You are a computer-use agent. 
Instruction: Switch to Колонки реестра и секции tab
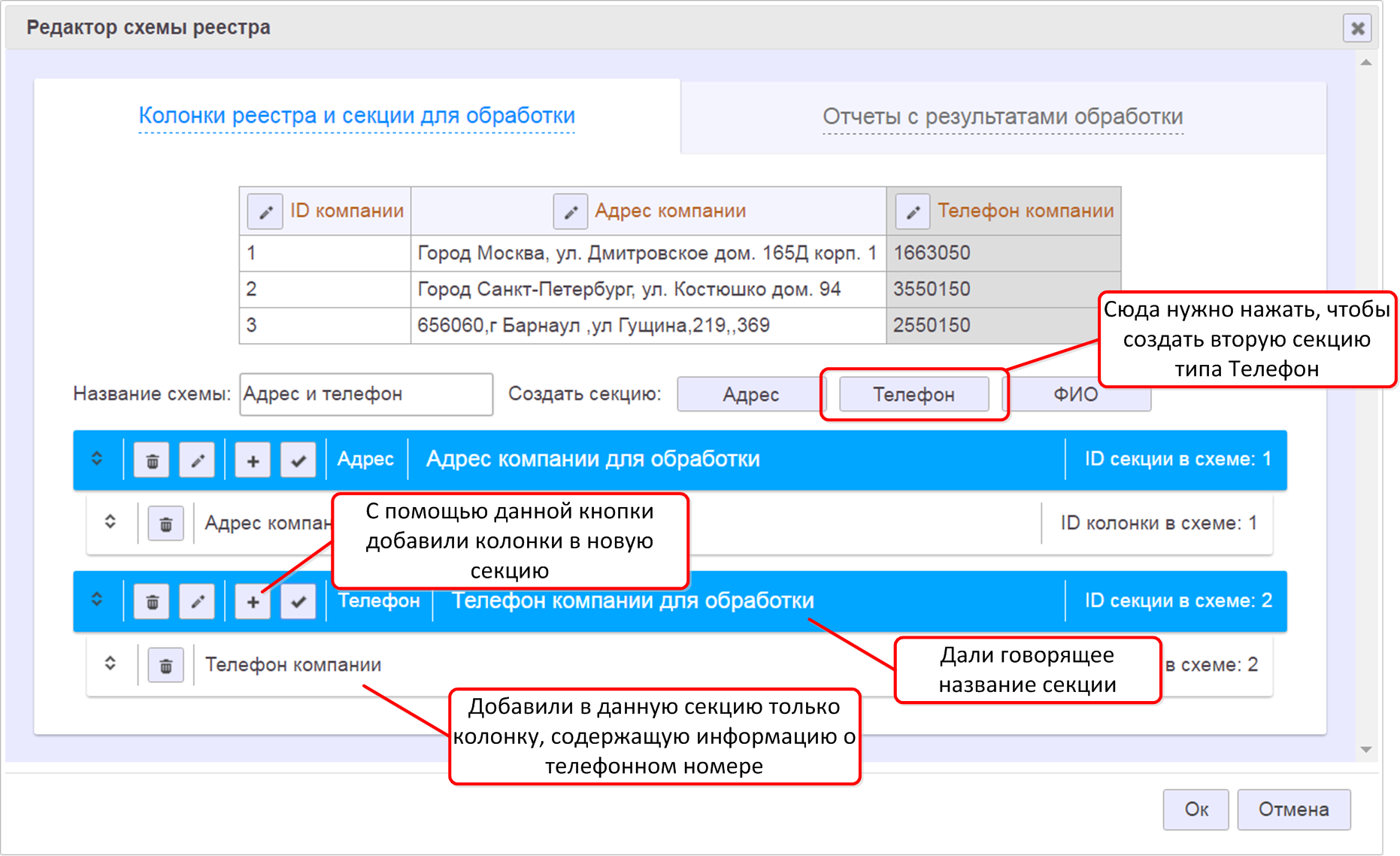[x=357, y=116]
